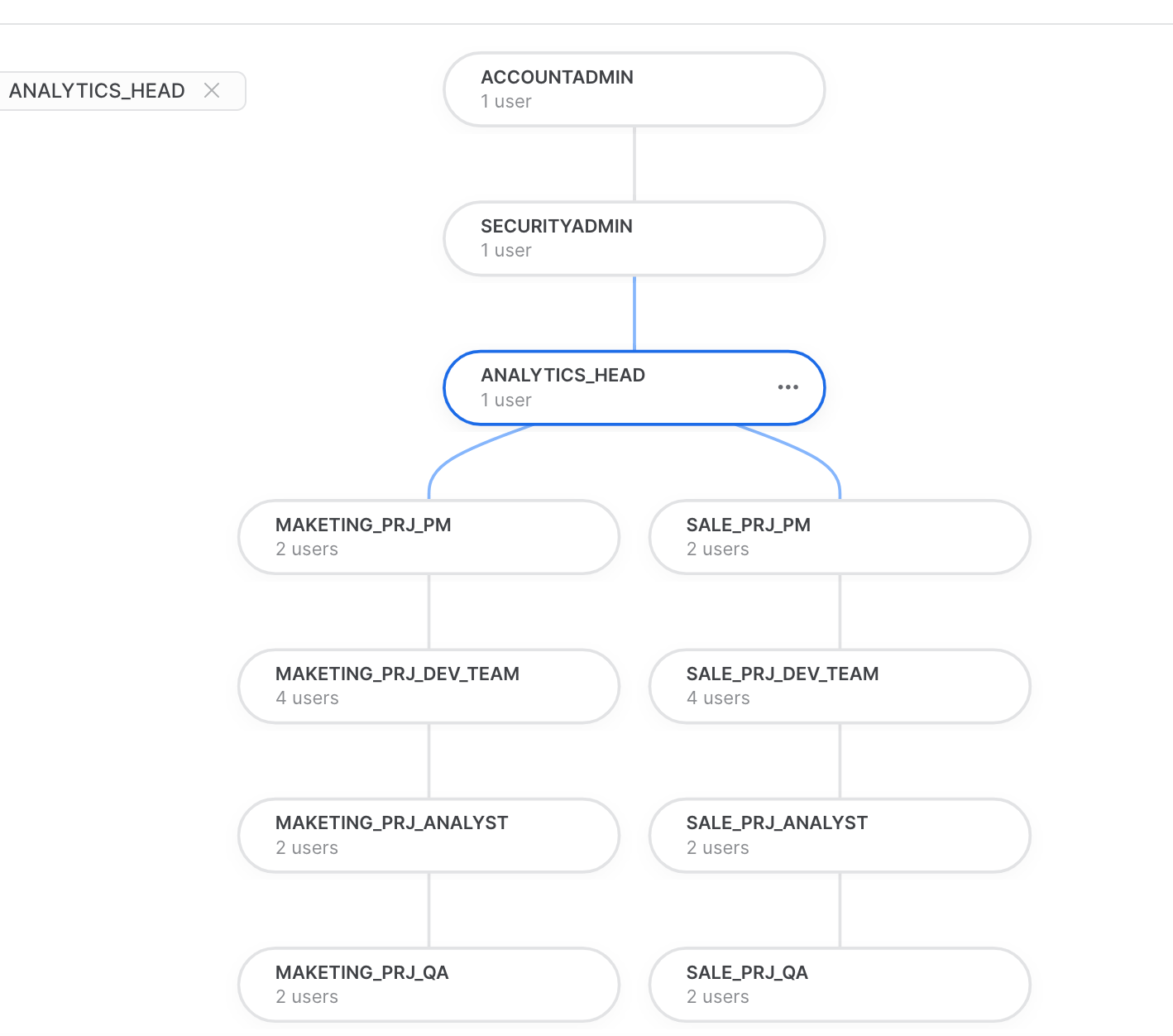Clear the ANALYTICS_HEAD filter with the X
1173x1036 pixels.
(212, 91)
